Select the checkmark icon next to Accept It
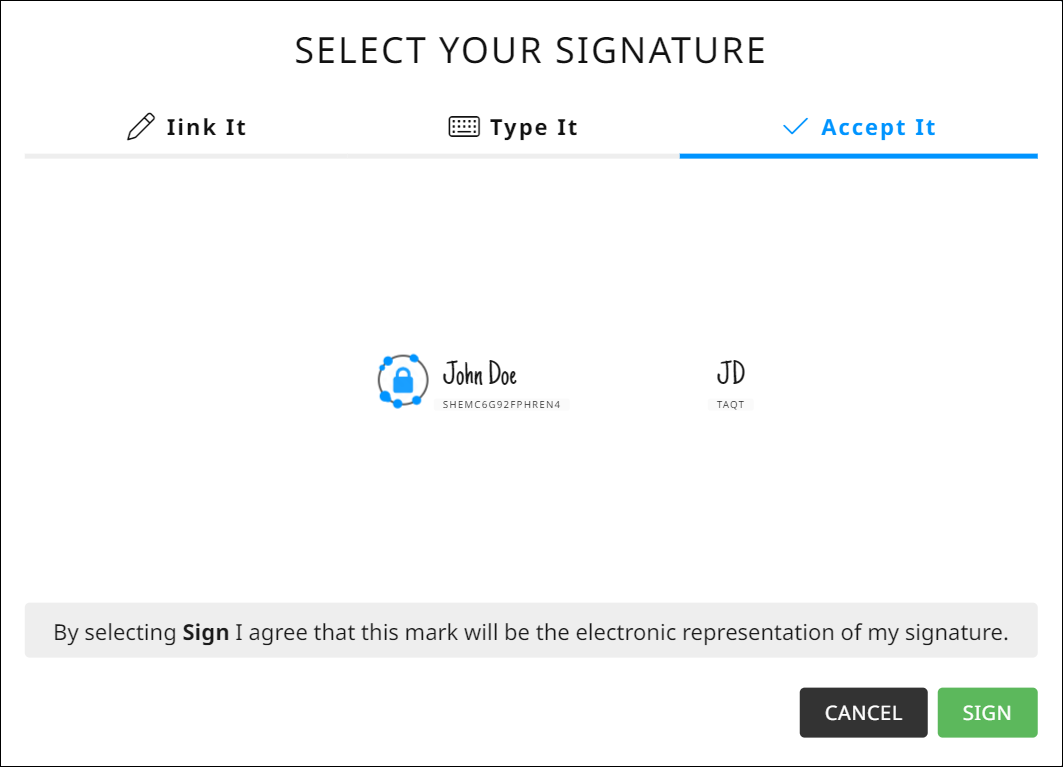Screen dimensions: 1063x767 (794, 127)
